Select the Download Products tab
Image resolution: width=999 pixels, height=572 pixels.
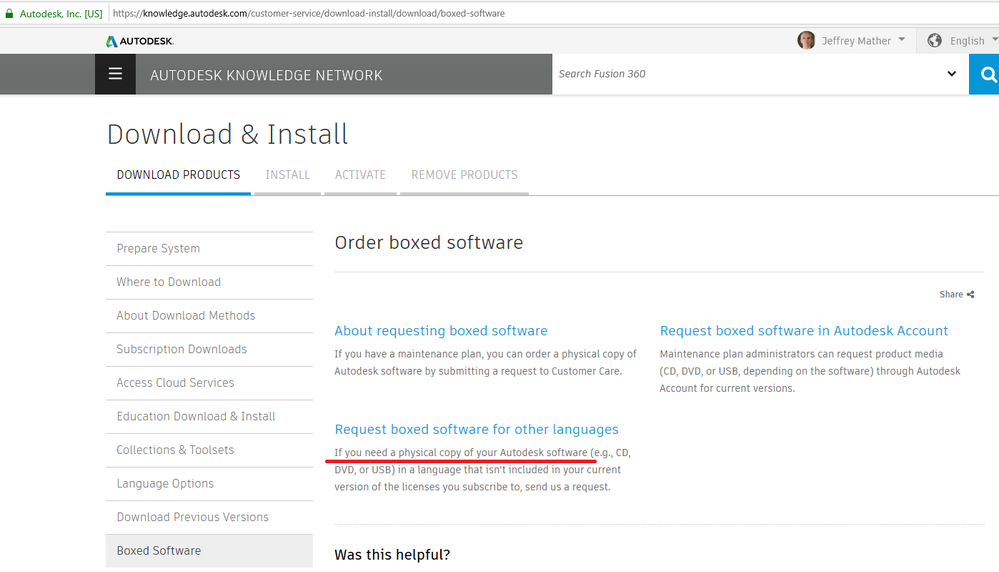point(178,175)
